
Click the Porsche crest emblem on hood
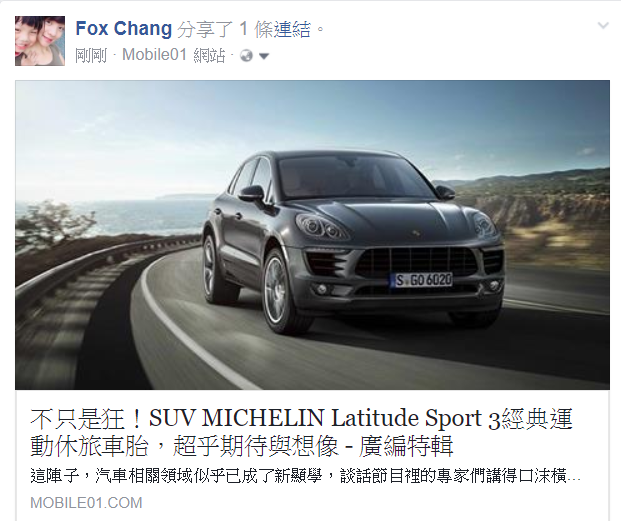(x=415, y=234)
